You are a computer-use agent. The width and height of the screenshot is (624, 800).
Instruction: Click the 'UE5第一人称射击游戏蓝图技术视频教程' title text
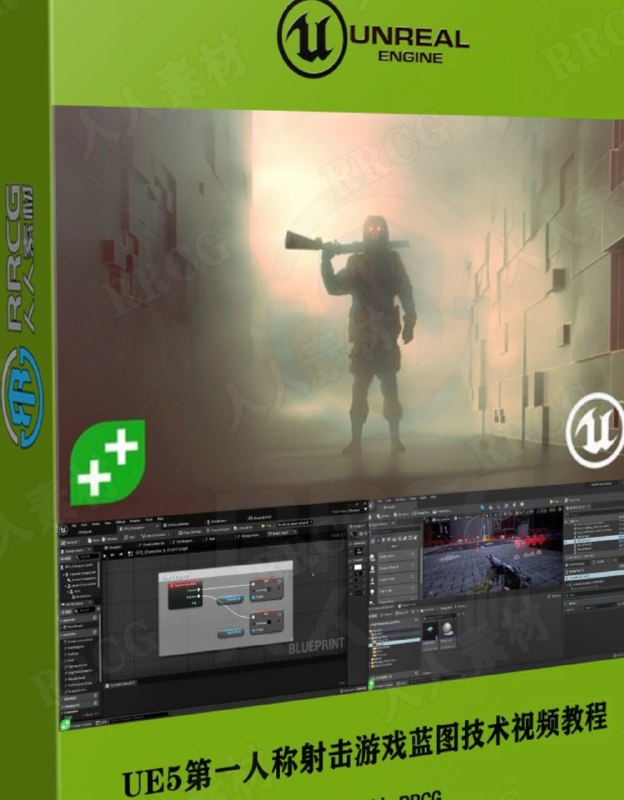365,751
